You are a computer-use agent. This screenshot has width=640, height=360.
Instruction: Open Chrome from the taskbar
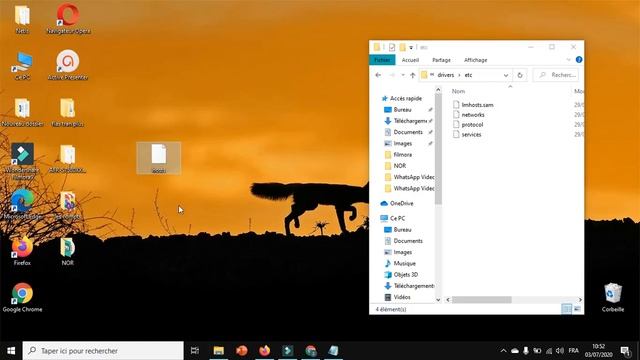coord(311,351)
